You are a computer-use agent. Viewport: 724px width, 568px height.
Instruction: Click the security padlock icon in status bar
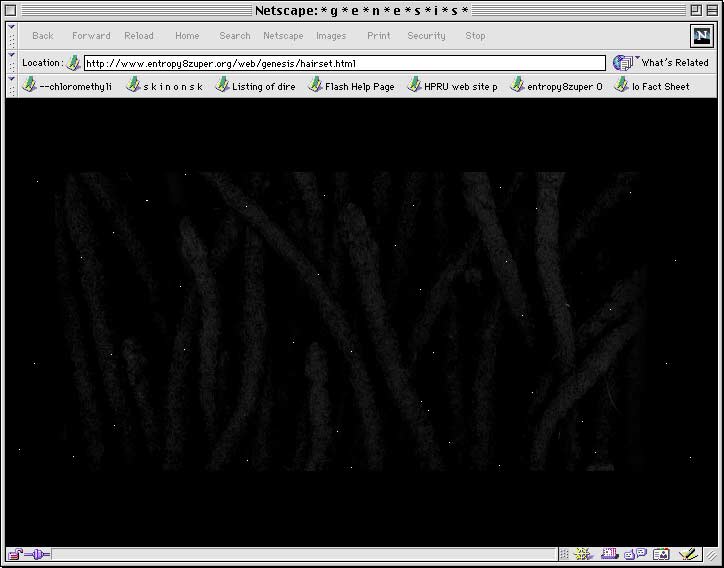click(x=16, y=554)
